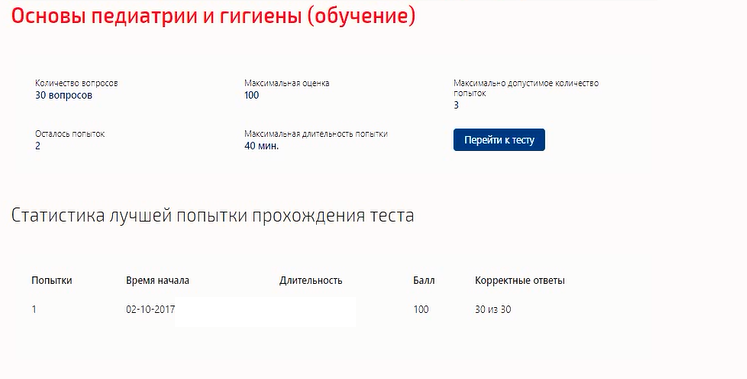The image size is (747, 379).
Task: Click the "40 мин." duration value
Action: 262,146
